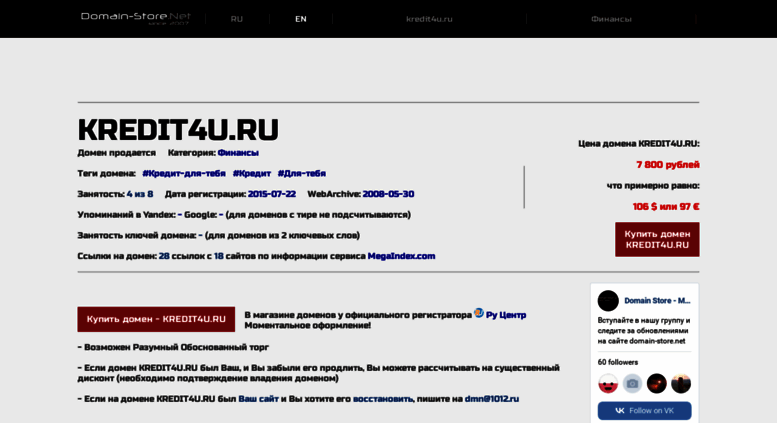This screenshot has width=777, height=423.
Task: Switch language to EN
Action: click(x=301, y=19)
